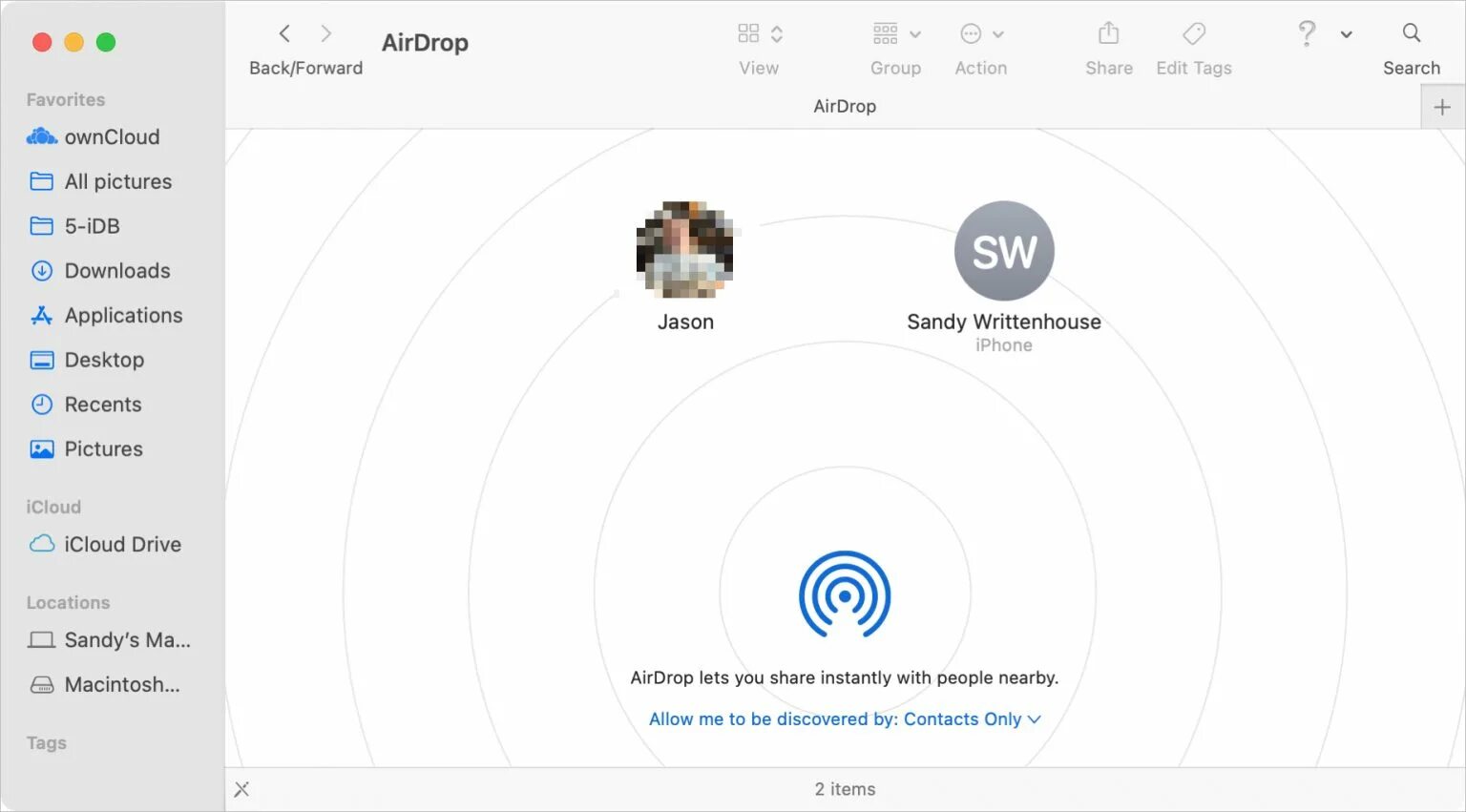Click the Locations section header
Viewport: 1466px width, 812px height.
[68, 602]
